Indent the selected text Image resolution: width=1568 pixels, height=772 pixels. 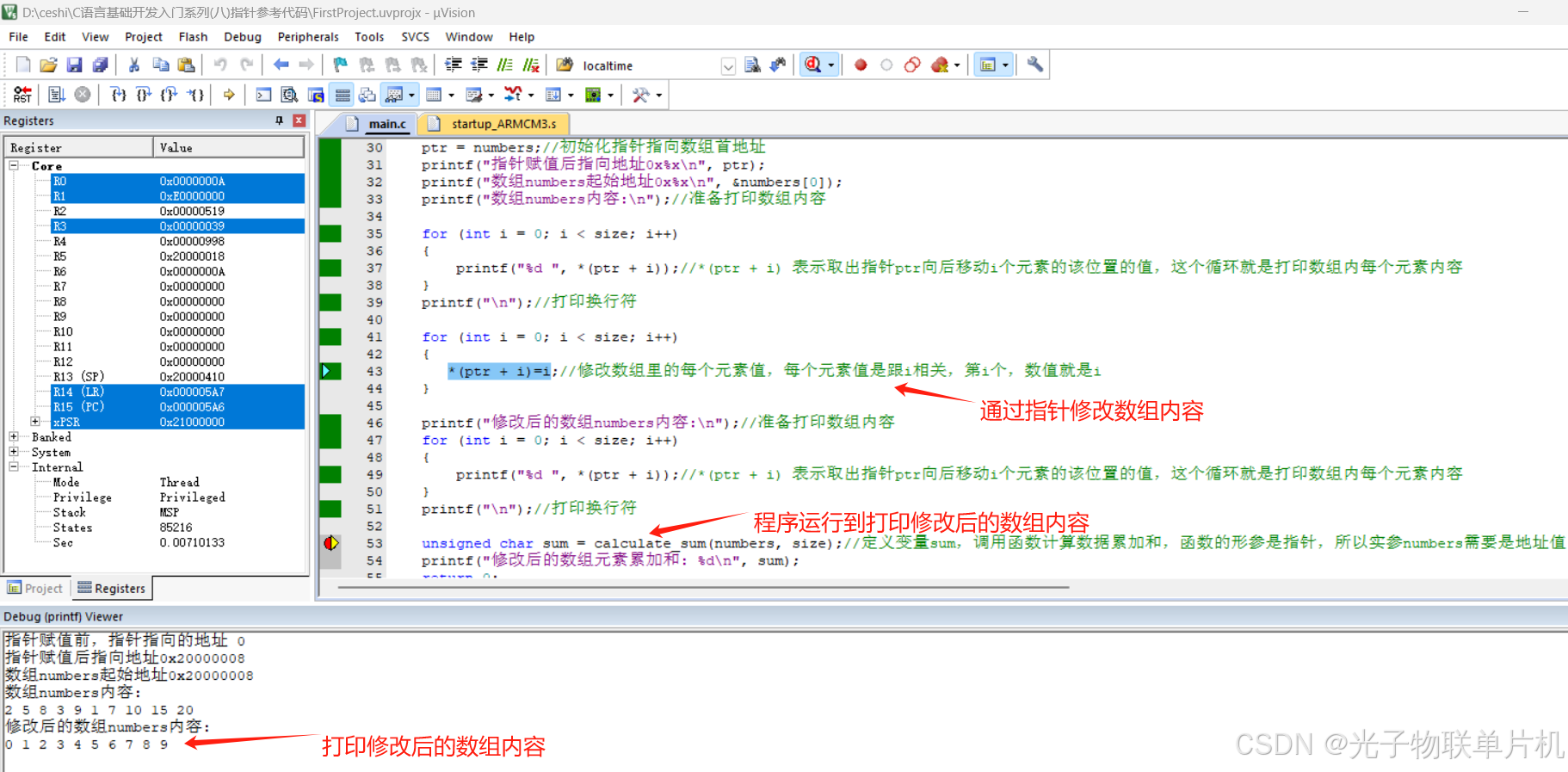[454, 65]
